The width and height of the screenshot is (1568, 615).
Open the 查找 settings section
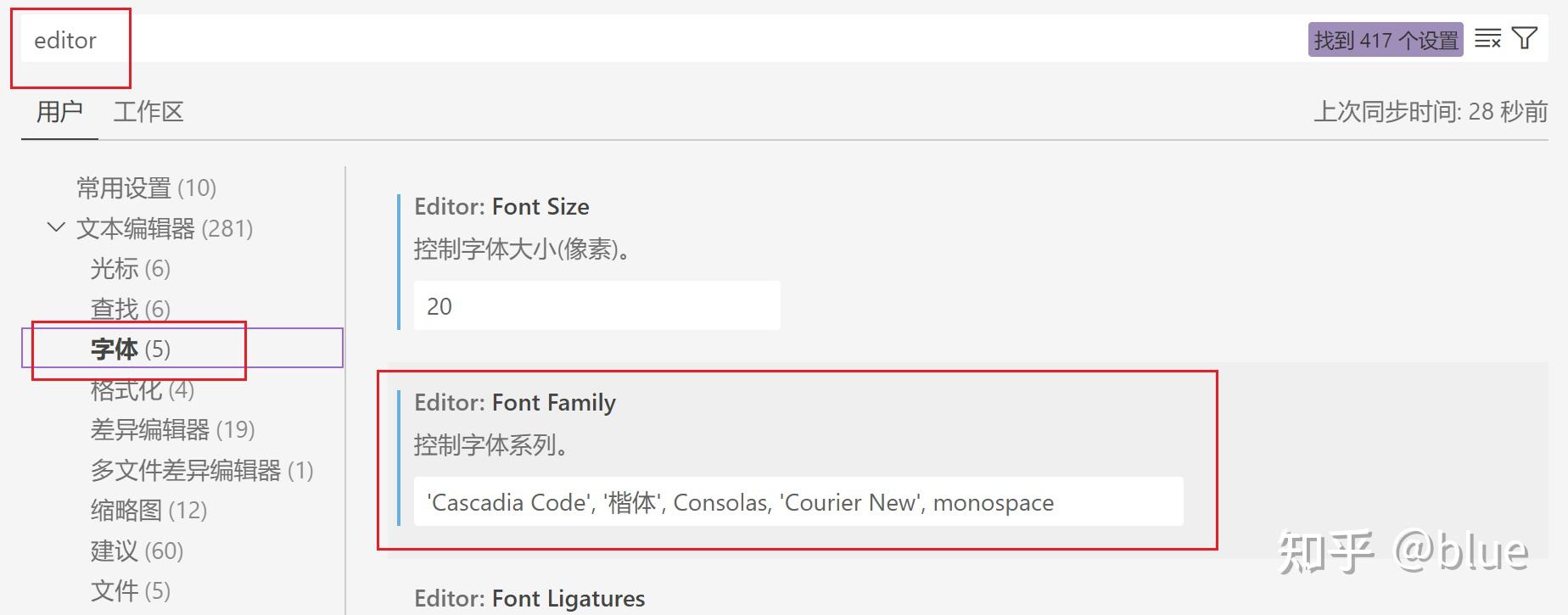click(x=131, y=309)
